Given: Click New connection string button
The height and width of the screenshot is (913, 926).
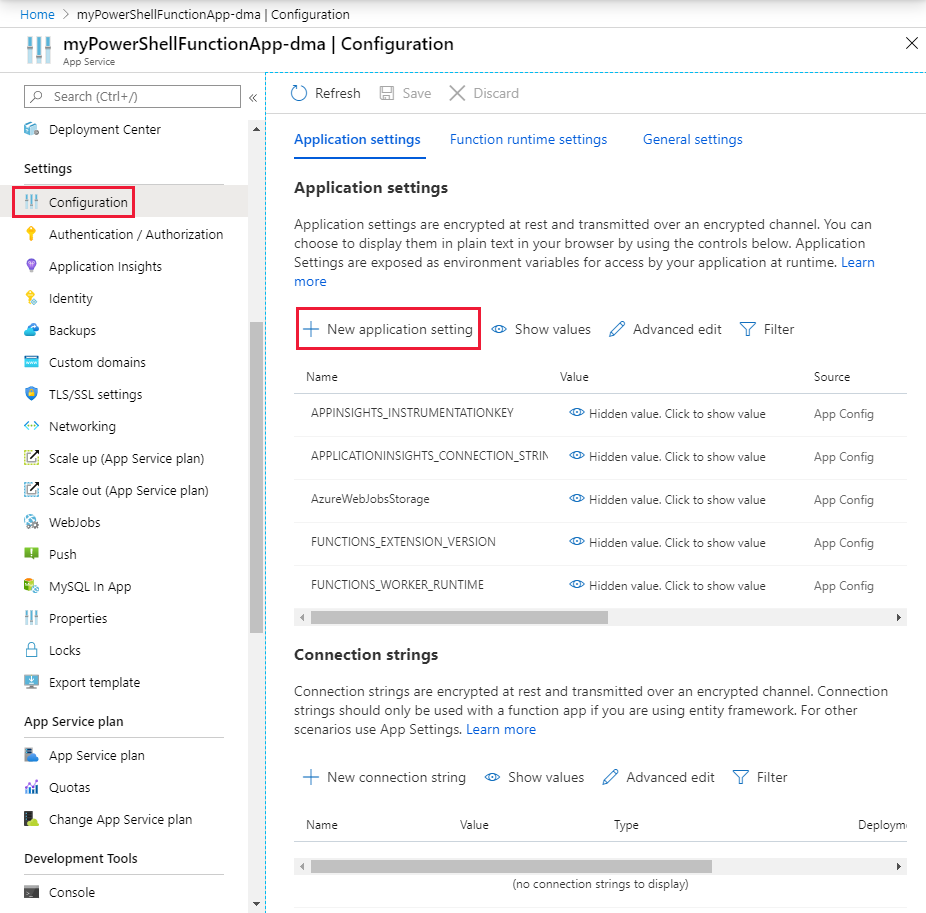Looking at the screenshot, I should pyautogui.click(x=384, y=777).
